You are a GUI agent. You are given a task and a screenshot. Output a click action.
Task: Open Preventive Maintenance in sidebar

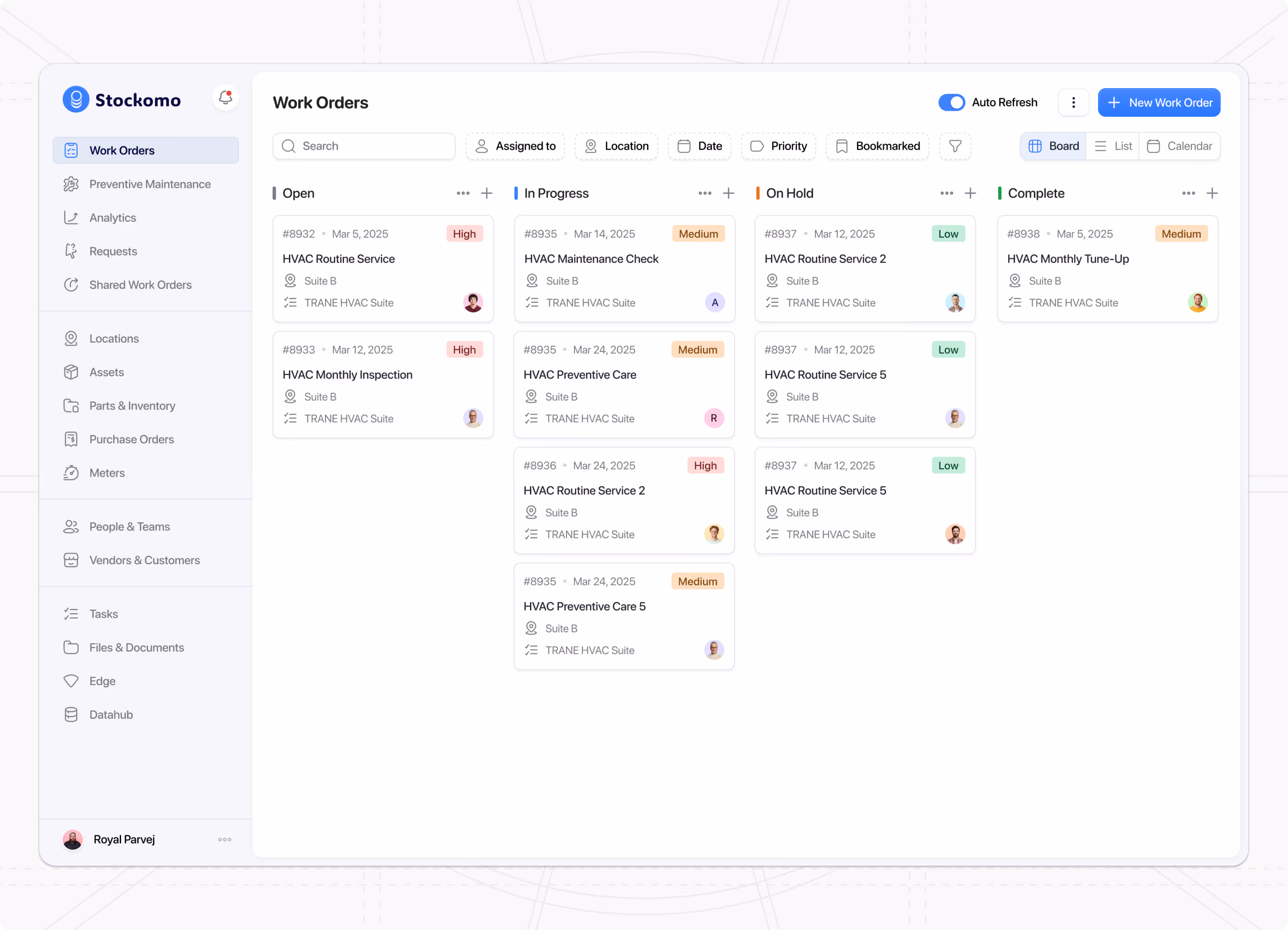click(x=150, y=184)
